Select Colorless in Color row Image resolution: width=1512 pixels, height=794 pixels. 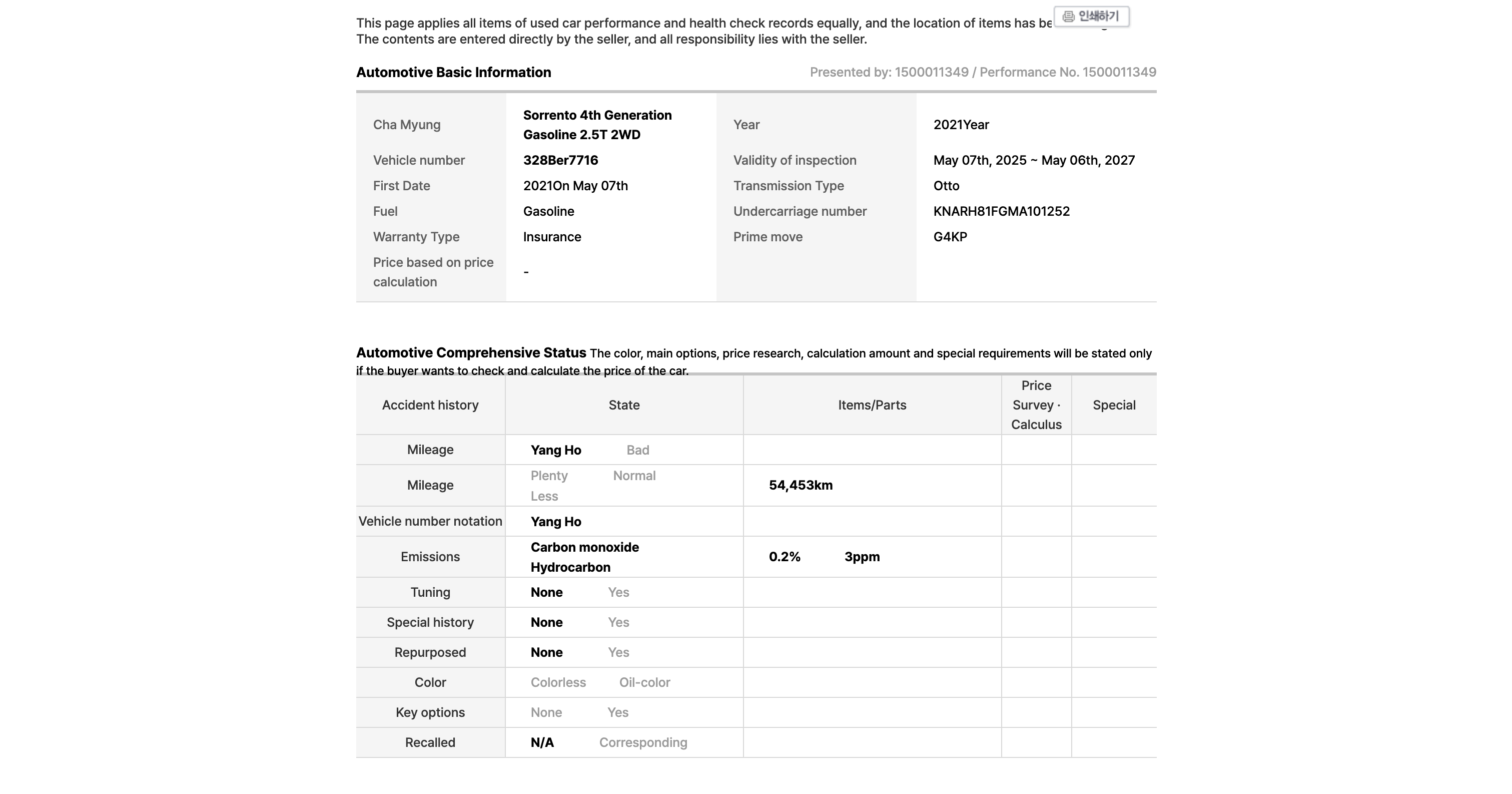pyautogui.click(x=558, y=682)
